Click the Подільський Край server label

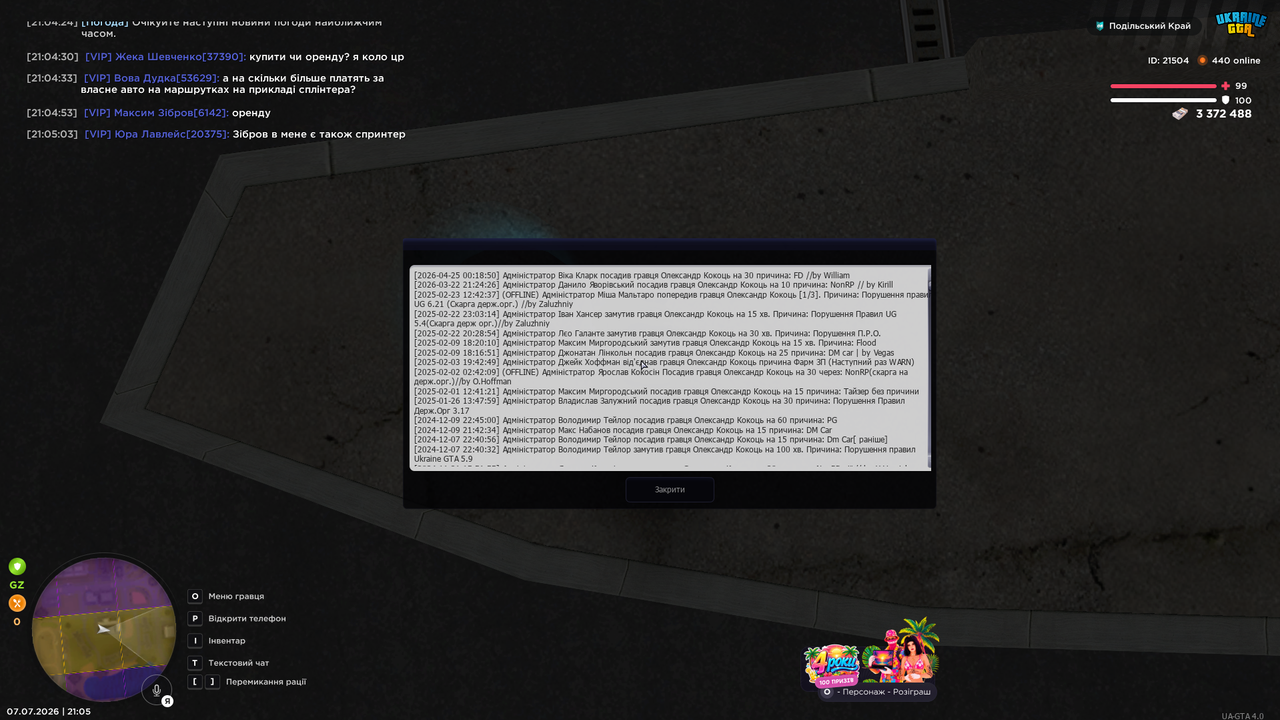click(1150, 26)
